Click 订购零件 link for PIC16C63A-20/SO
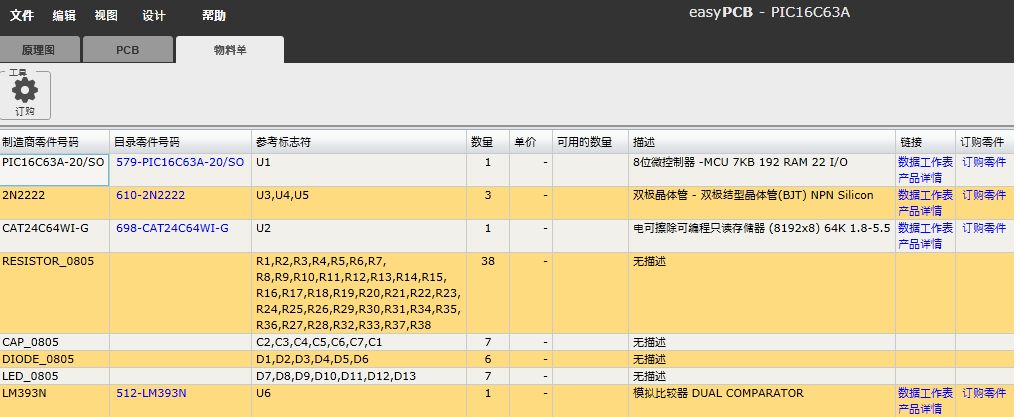The image size is (1016, 417). click(984, 162)
